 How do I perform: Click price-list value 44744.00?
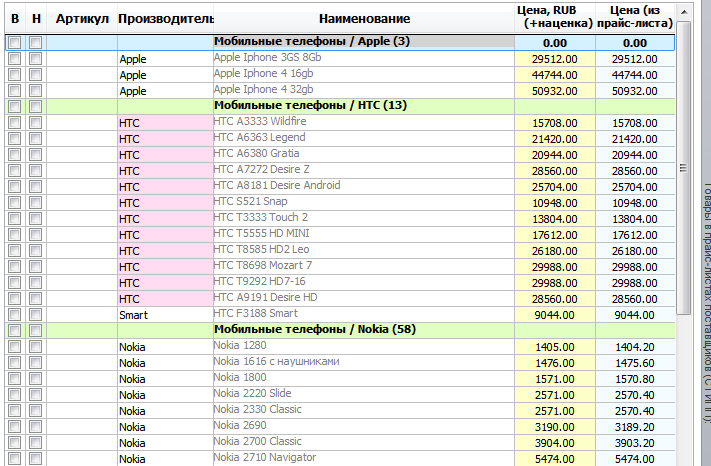[635, 75]
